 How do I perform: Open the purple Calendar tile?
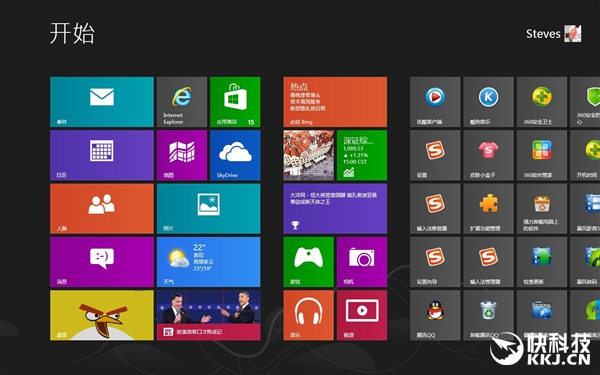[102, 155]
